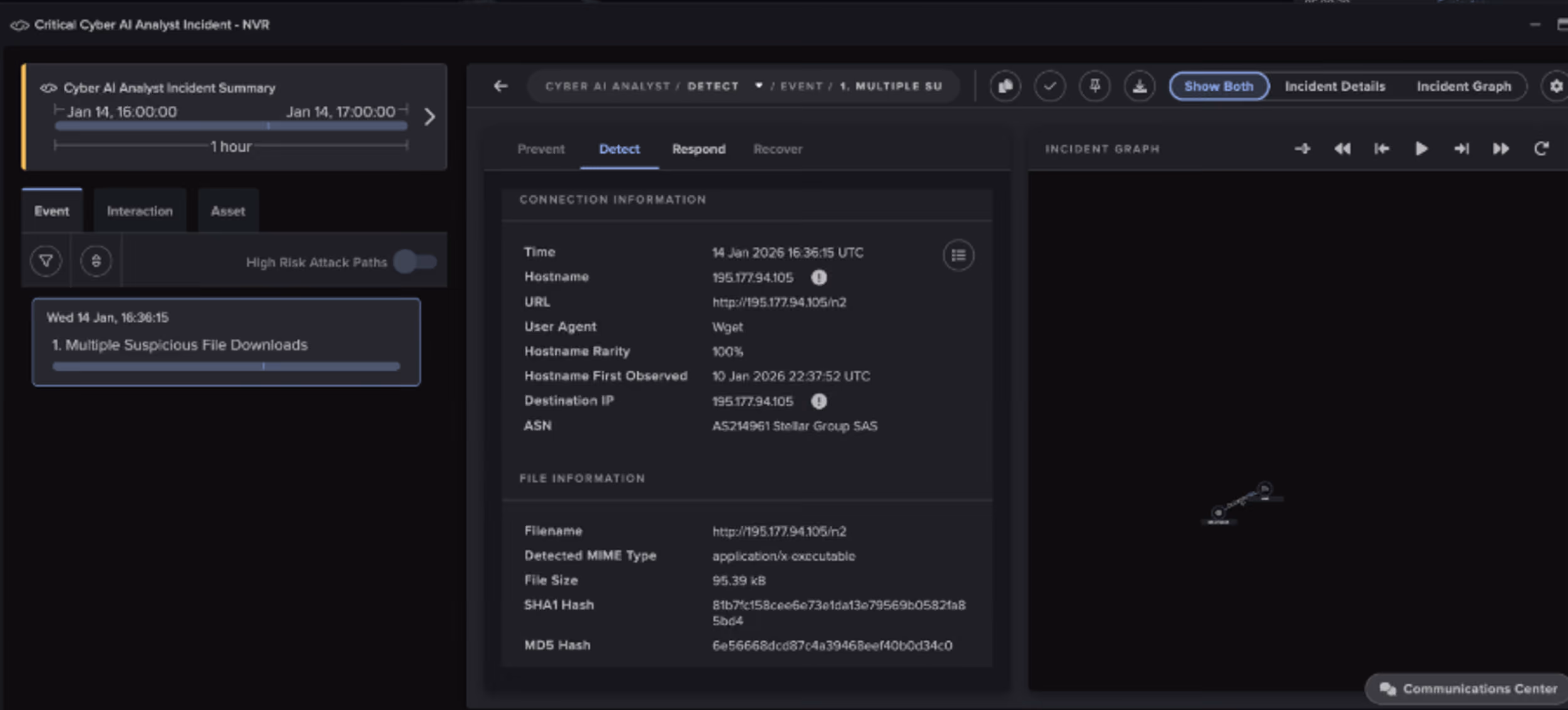This screenshot has width=1568, height=710.
Task: Switch to the Respond tab
Action: (x=699, y=149)
